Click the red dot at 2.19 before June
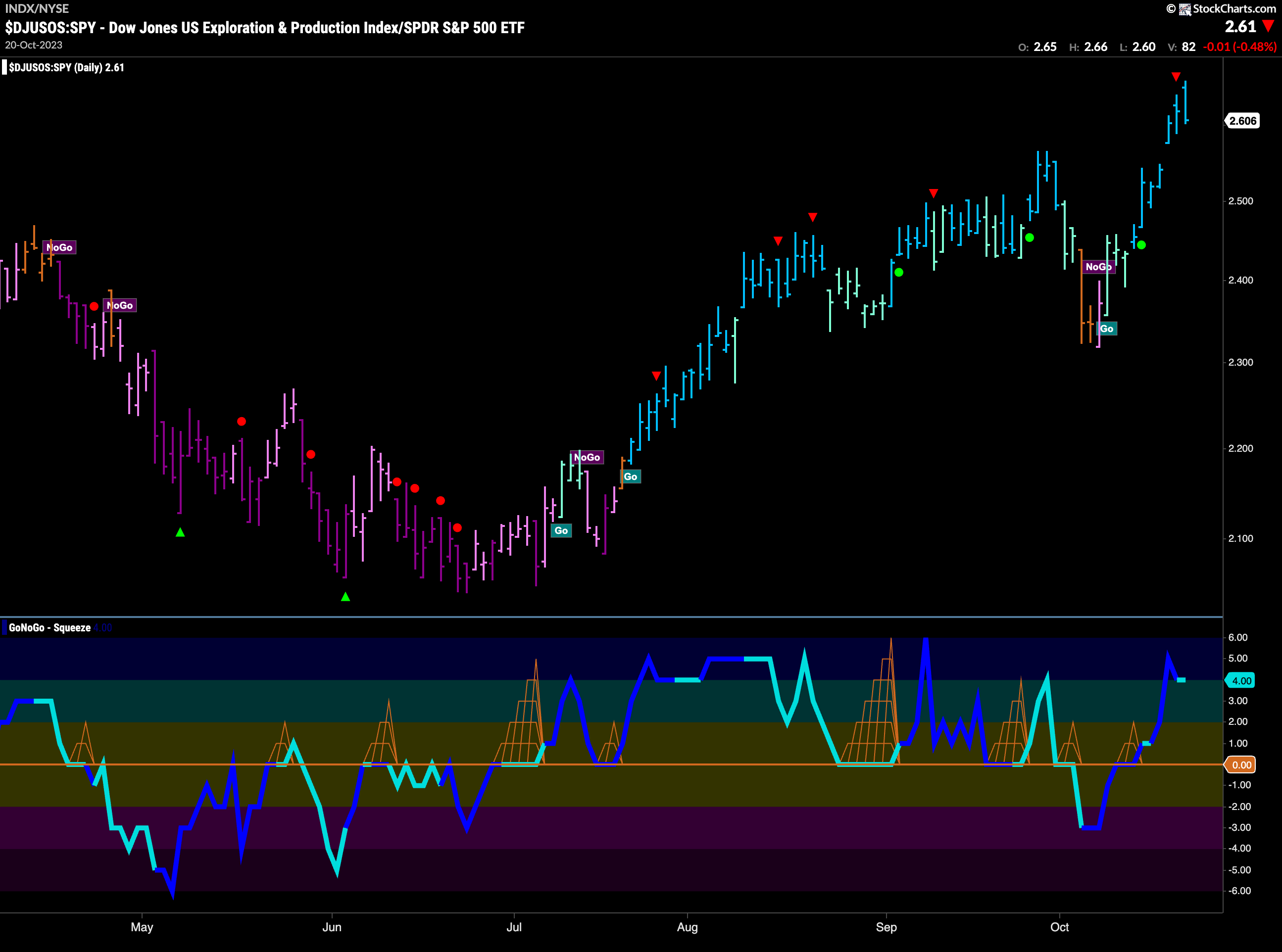Image resolution: width=1282 pixels, height=952 pixels. pyautogui.click(x=311, y=454)
